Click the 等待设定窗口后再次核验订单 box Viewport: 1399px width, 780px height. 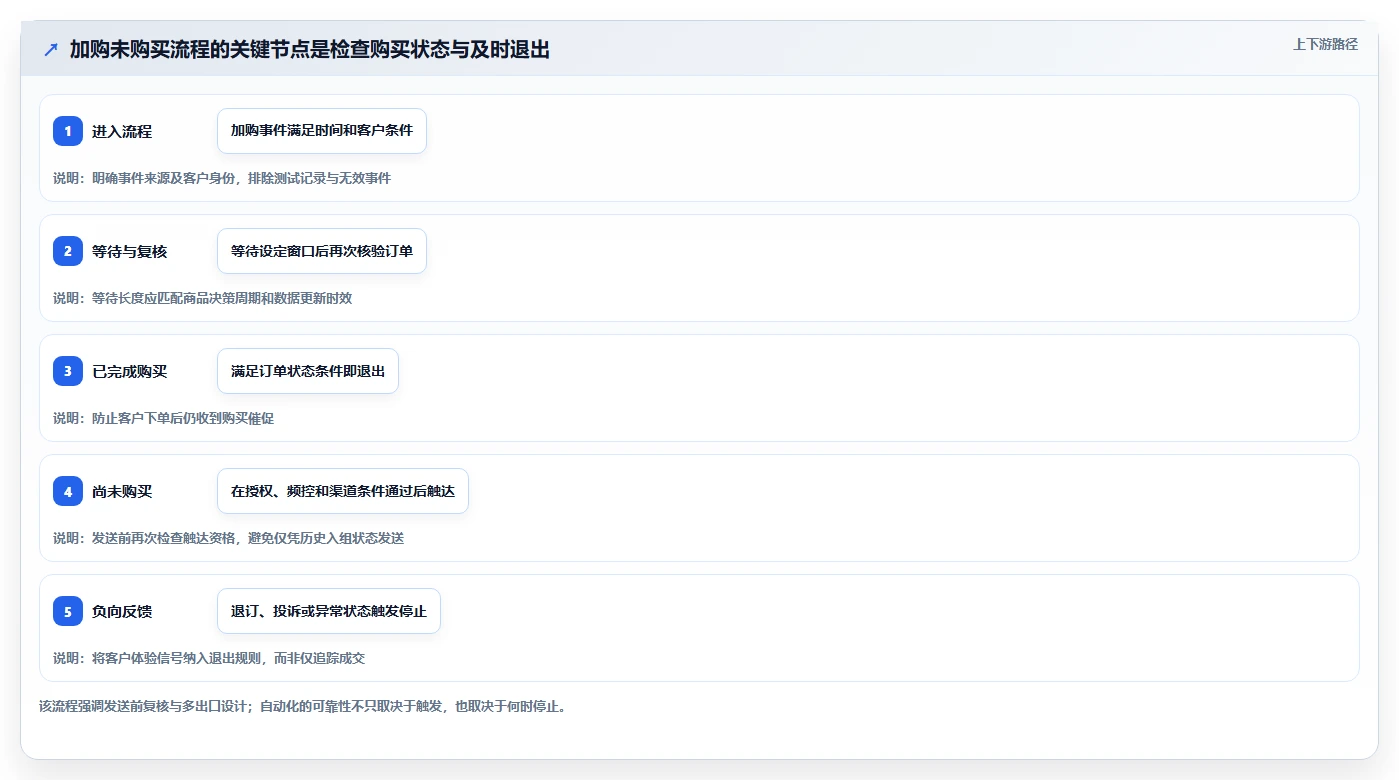[322, 251]
